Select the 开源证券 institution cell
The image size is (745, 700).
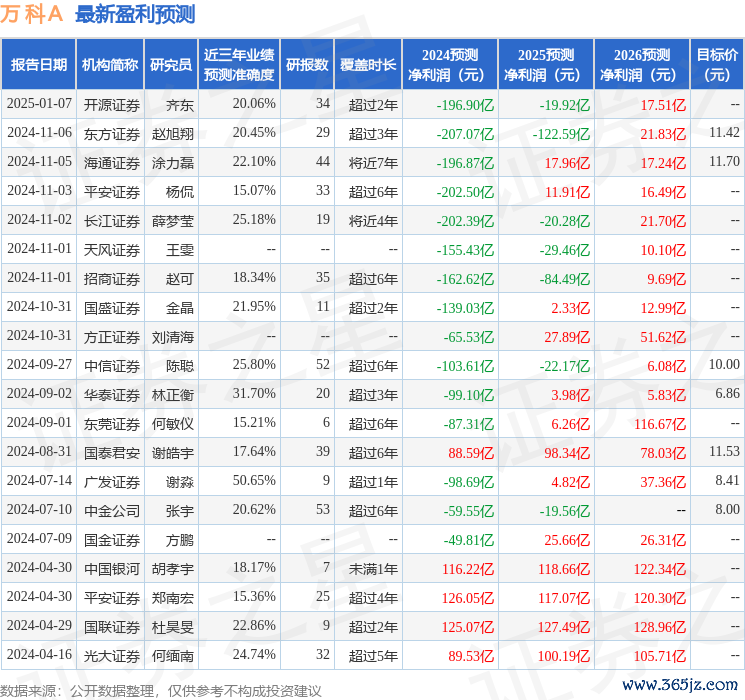tap(112, 105)
